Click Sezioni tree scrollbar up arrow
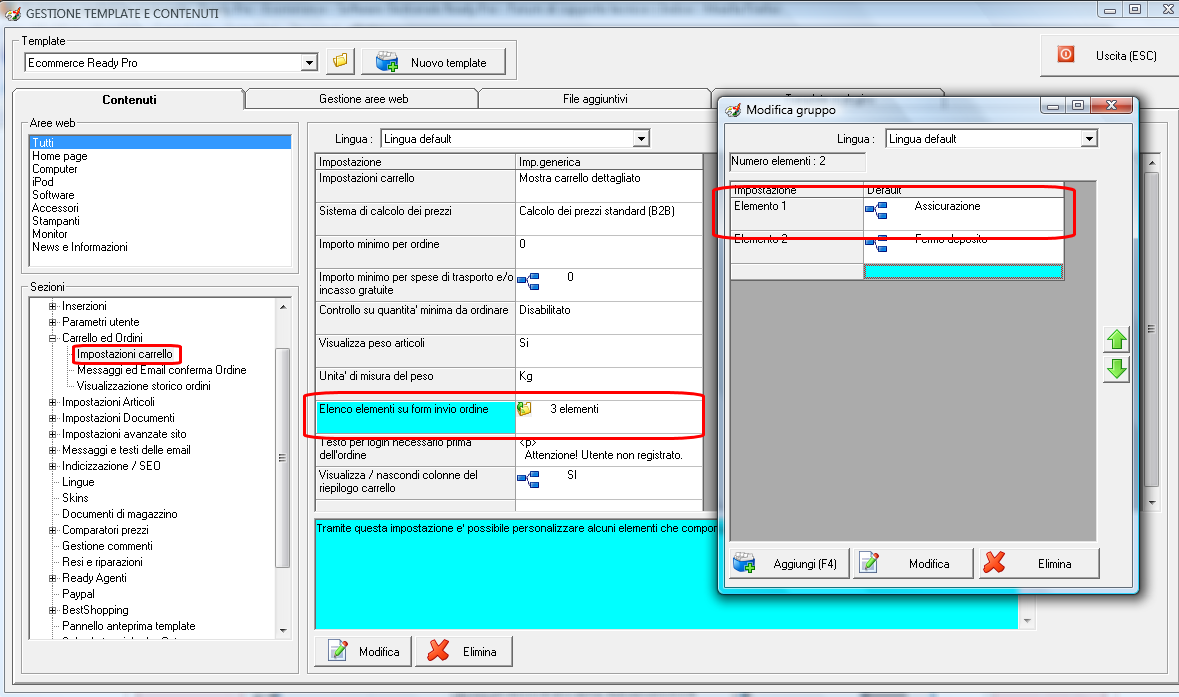 (283, 306)
